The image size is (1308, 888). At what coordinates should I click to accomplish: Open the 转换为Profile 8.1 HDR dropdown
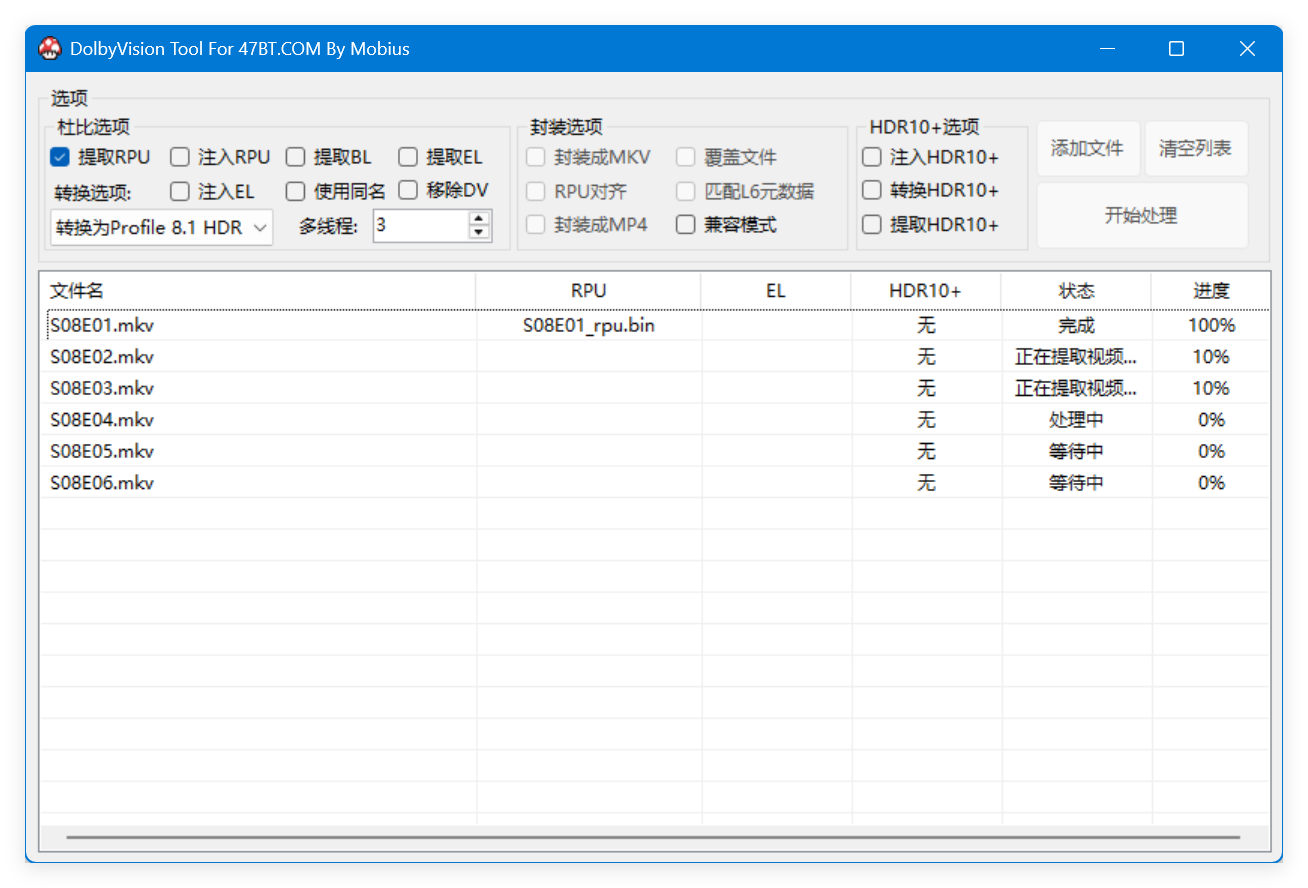tap(161, 227)
